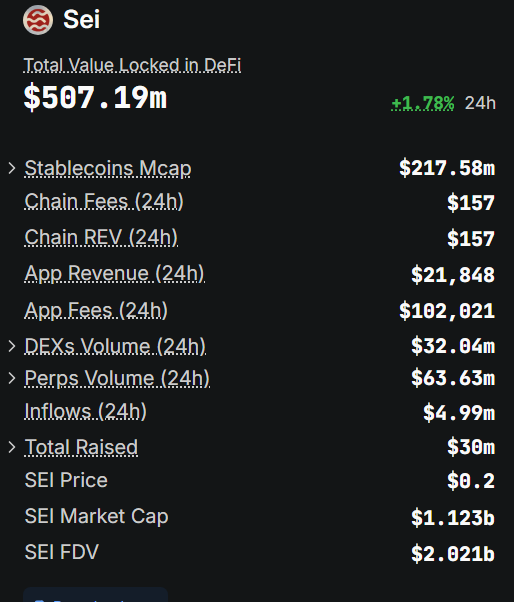Image resolution: width=514 pixels, height=602 pixels.
Task: Select the Chain Fees (24h) label
Action: click(104, 201)
